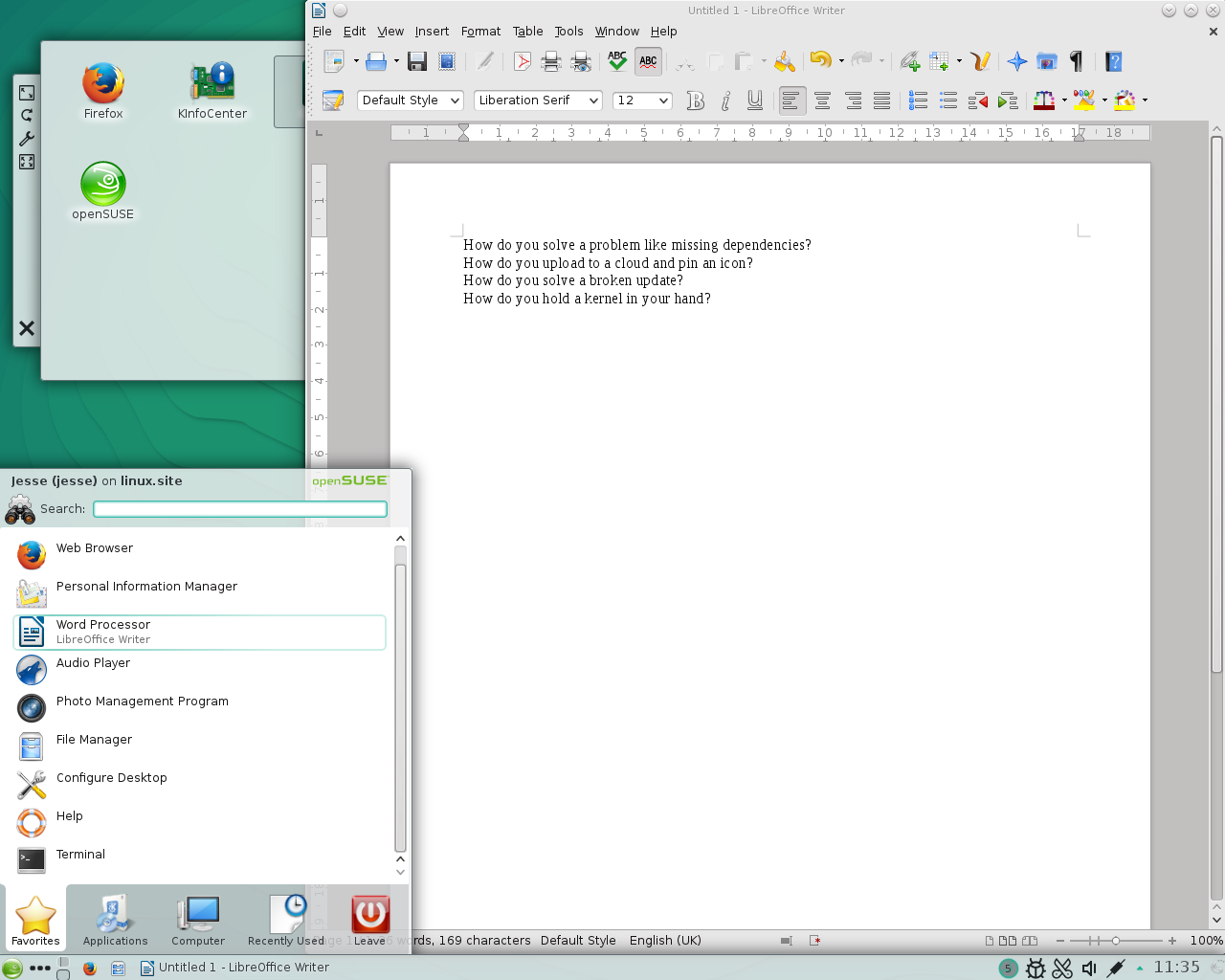Turn on Bullets list icon
The width and height of the screenshot is (1225, 980).
tap(947, 100)
